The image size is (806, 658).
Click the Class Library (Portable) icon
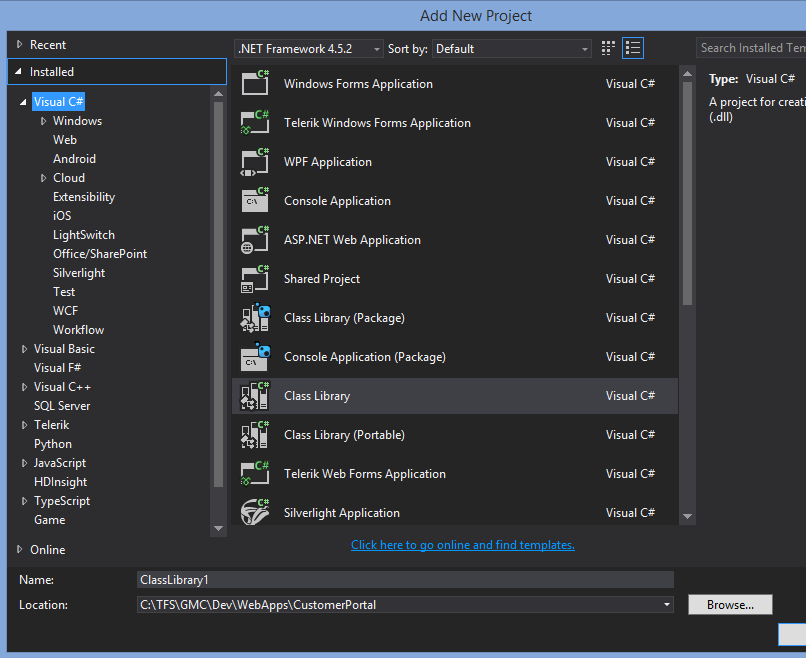[x=255, y=435]
